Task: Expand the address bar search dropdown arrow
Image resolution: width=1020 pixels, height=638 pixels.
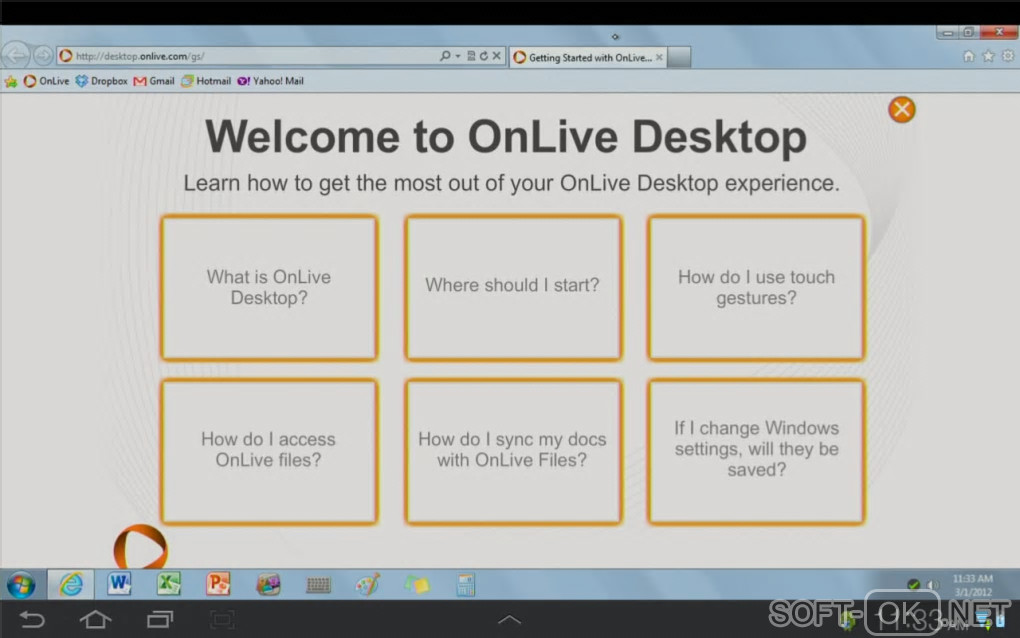Action: [x=458, y=56]
